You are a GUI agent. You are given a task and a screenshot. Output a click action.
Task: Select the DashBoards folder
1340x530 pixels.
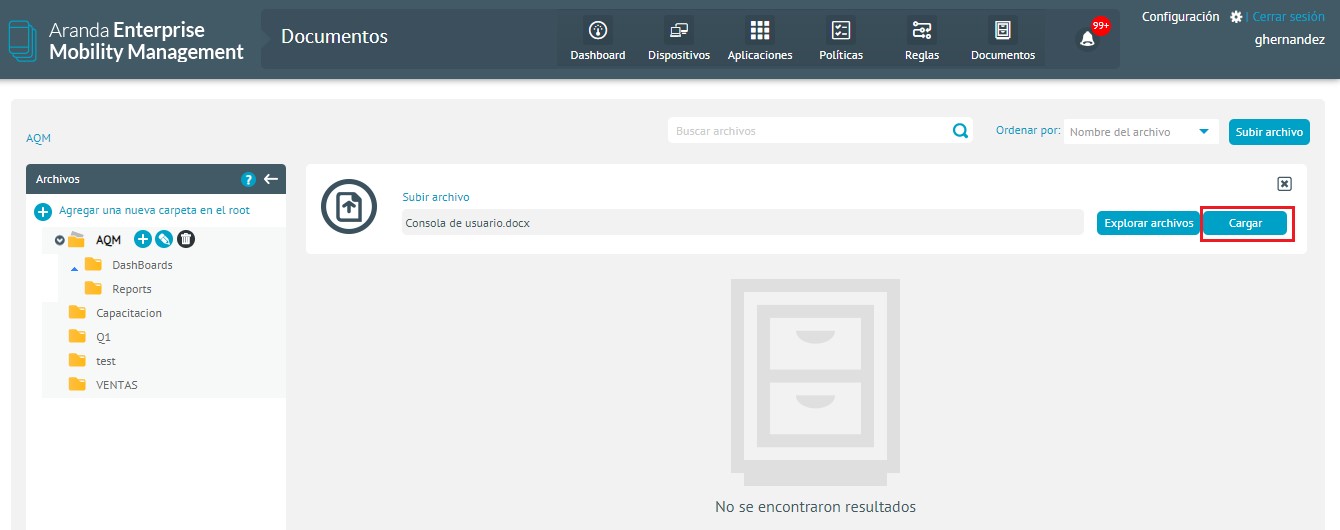(x=142, y=265)
